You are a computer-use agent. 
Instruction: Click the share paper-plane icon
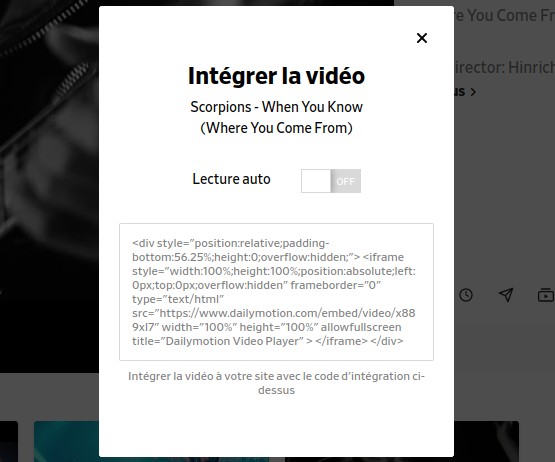(x=506, y=295)
